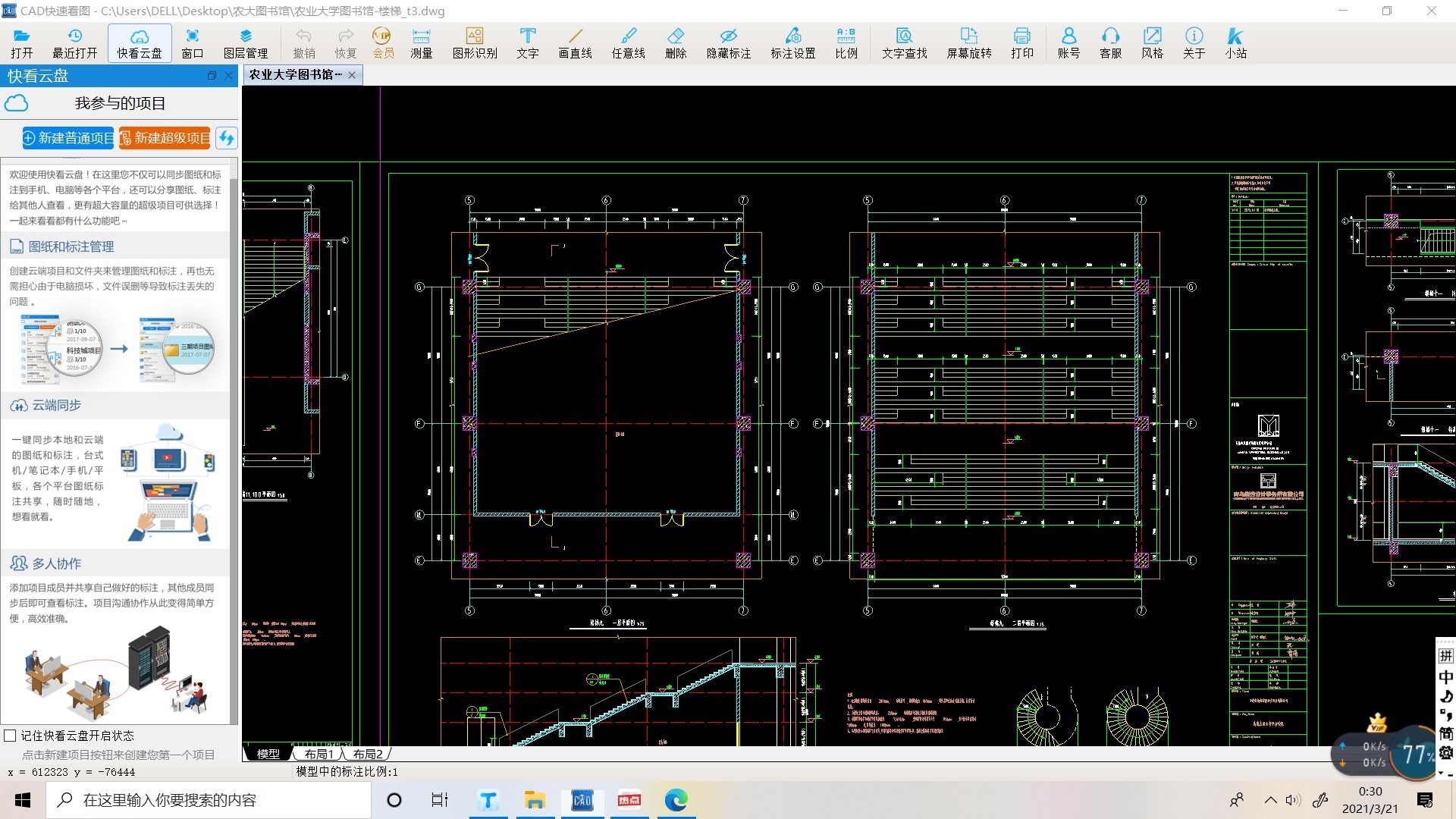Click the CAD app taskbar icon
The height and width of the screenshot is (819, 1456).
582,800
